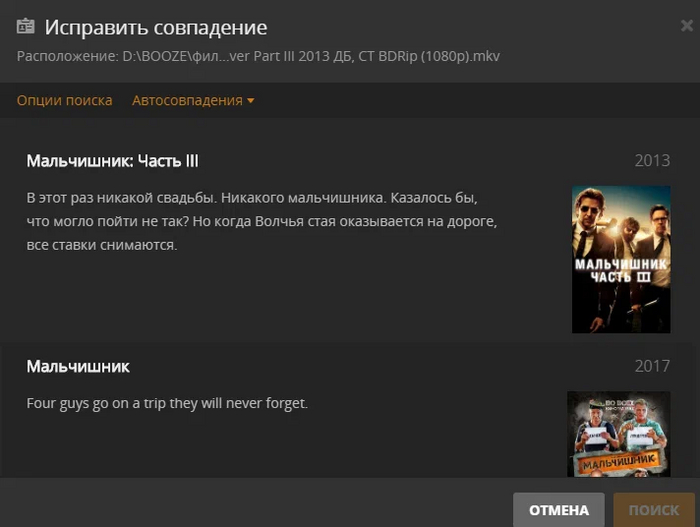Click the 'Four guys go on a trip' summary
Viewport: 700px width, 527px height.
tap(167, 403)
